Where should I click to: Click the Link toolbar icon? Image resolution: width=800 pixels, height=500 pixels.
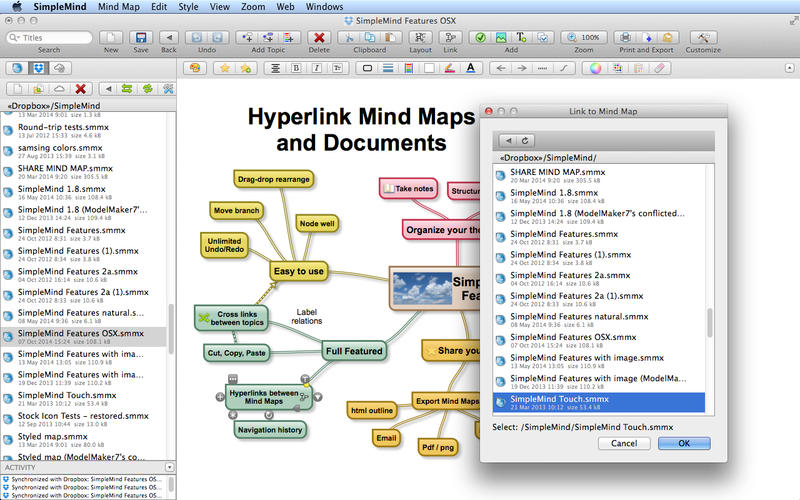449,38
